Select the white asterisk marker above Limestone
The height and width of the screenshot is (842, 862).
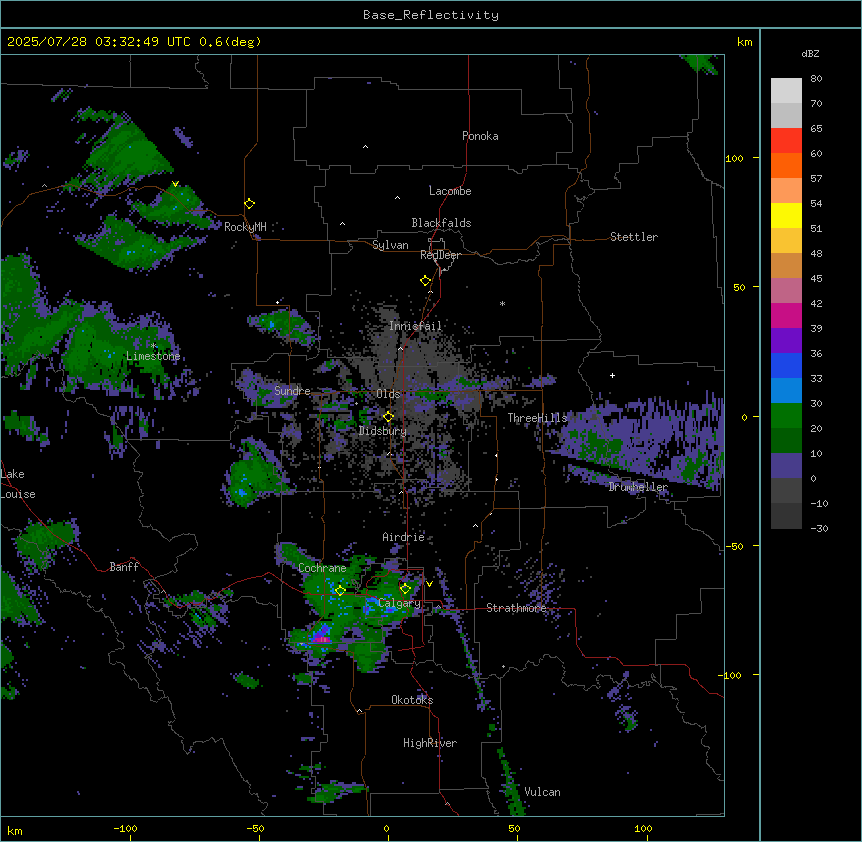[x=153, y=346]
